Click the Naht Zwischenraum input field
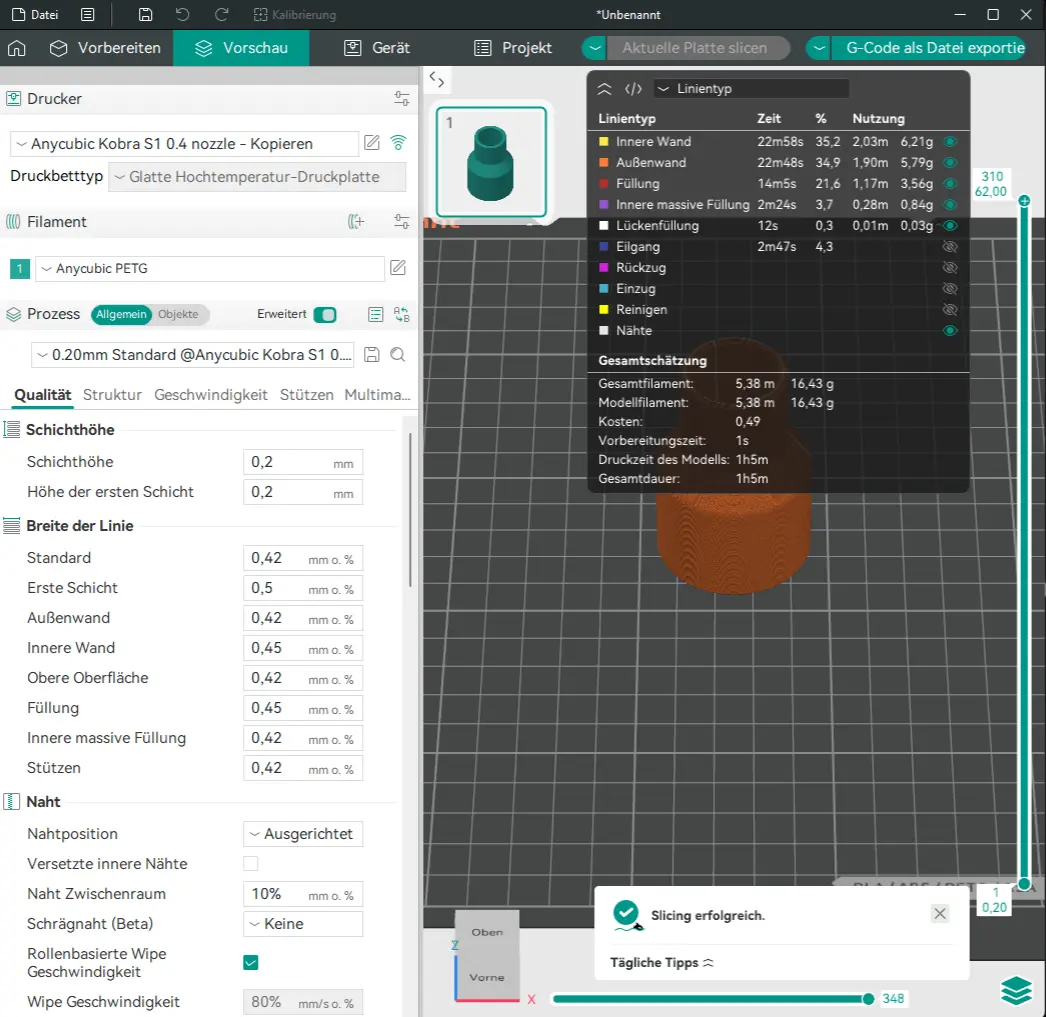 303,894
